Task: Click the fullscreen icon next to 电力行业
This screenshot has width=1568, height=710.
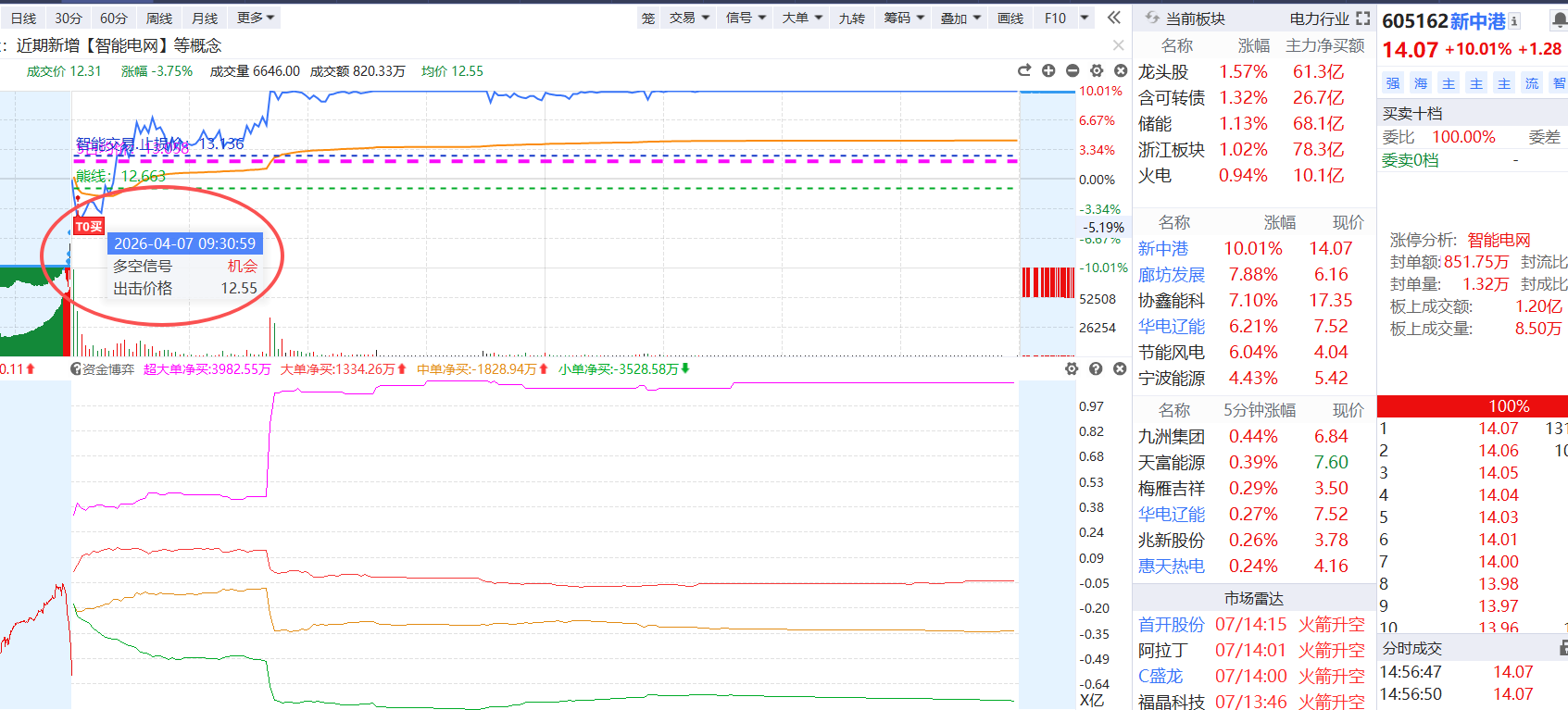Action: (1362, 18)
